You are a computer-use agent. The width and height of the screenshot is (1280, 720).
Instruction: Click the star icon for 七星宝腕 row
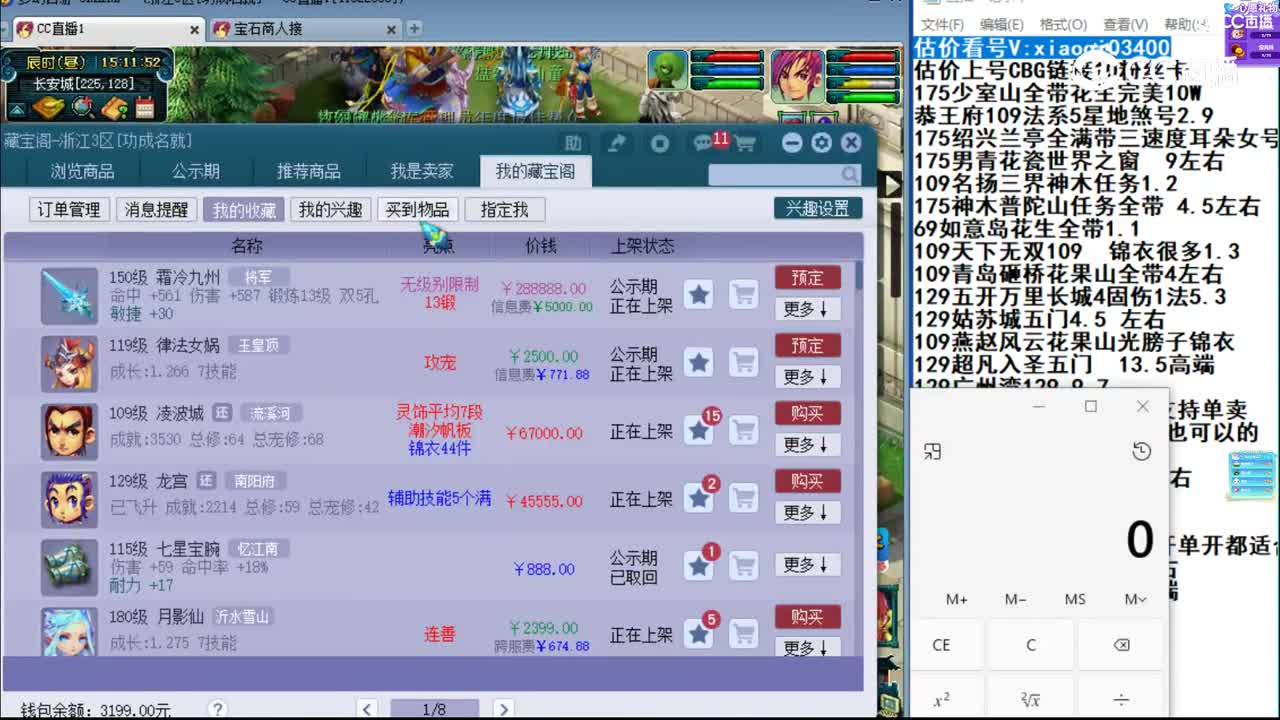pos(699,567)
